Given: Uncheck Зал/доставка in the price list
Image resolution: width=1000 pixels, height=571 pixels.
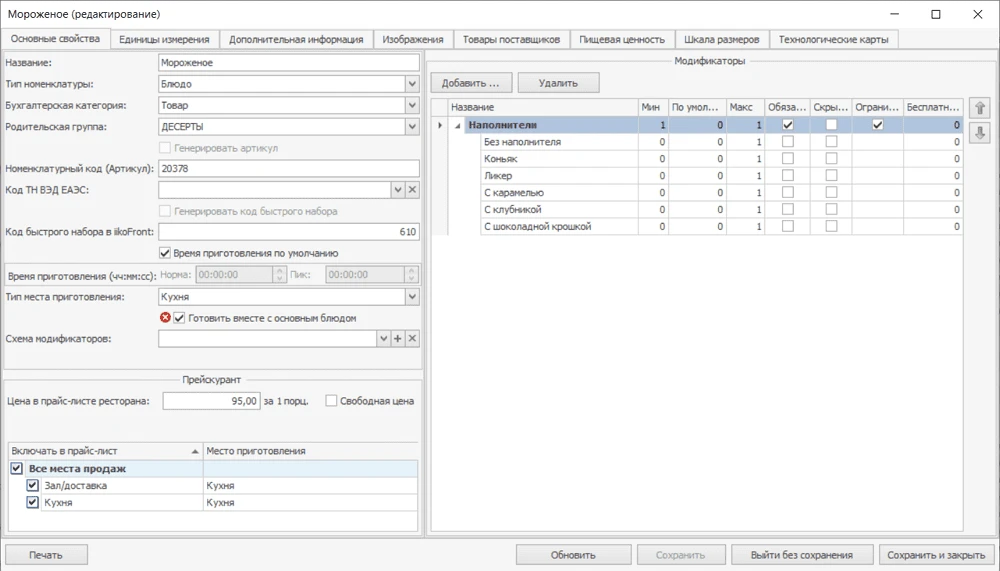Looking at the screenshot, I should tap(32, 485).
